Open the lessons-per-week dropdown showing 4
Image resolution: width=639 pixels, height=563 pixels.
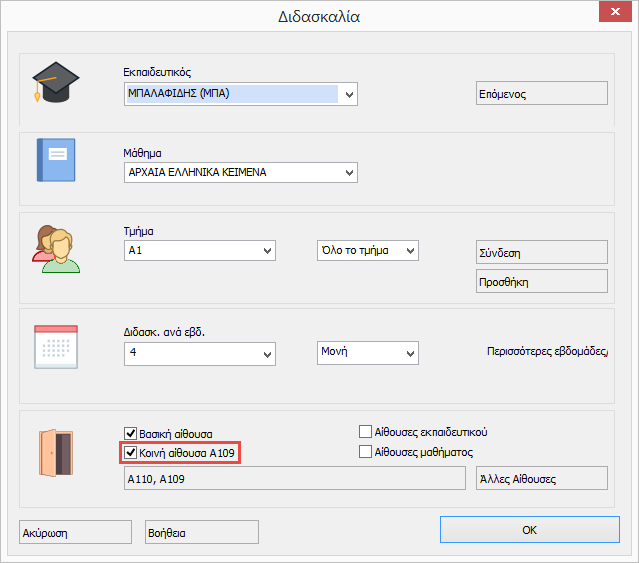coord(266,354)
